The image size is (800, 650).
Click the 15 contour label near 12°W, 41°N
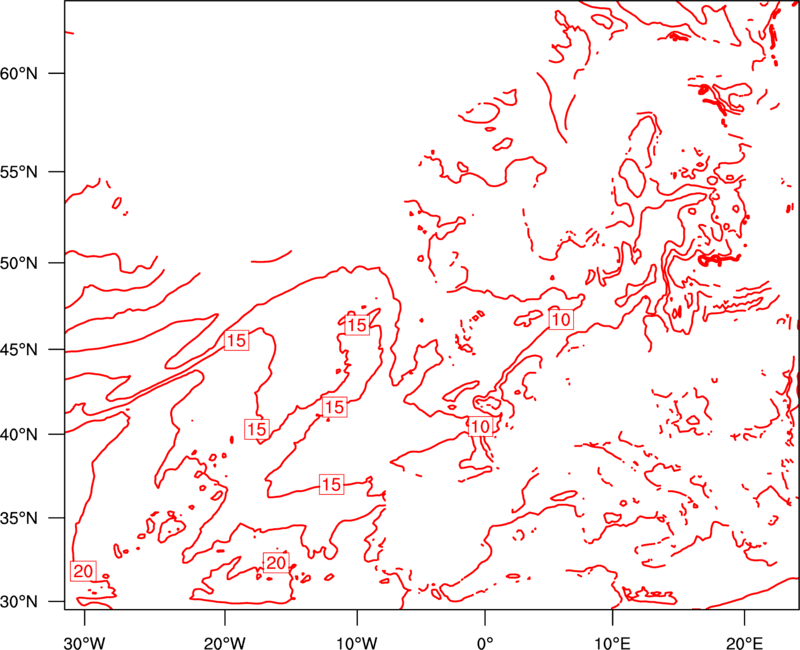[x=334, y=407]
